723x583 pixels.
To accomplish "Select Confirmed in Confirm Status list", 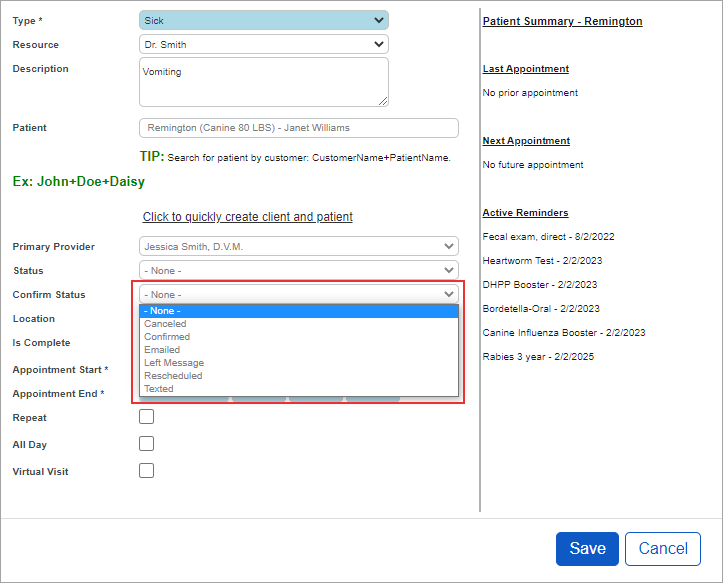I will tap(299, 337).
